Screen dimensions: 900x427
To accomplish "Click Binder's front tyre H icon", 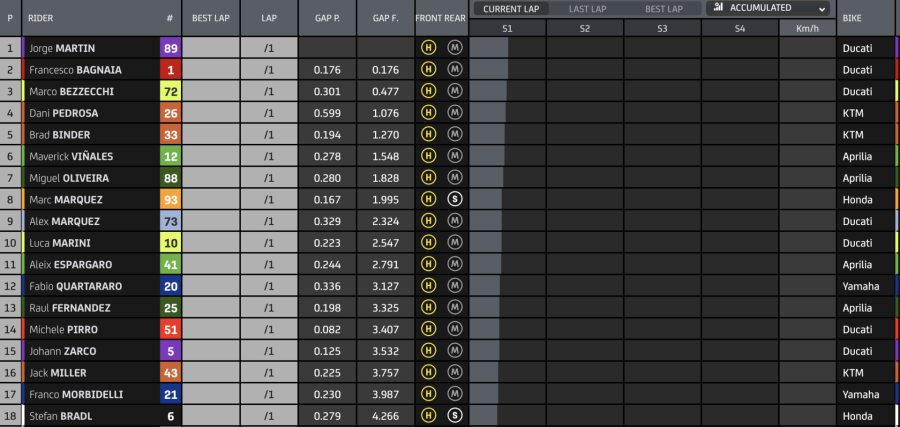I will [428, 135].
